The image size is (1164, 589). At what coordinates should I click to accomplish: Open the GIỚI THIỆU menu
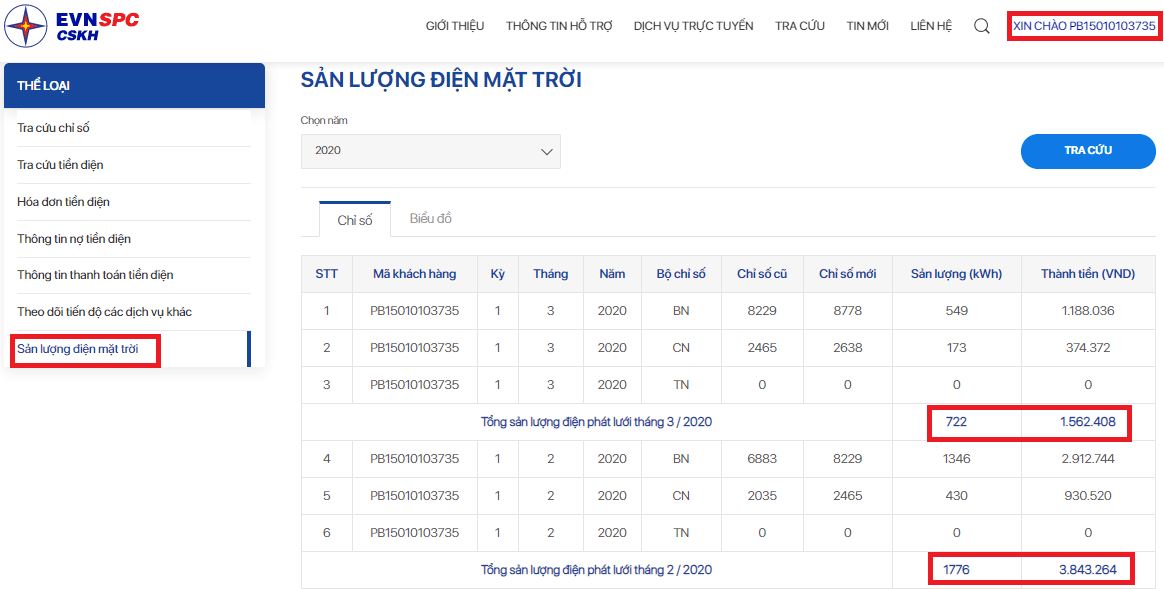tap(455, 26)
